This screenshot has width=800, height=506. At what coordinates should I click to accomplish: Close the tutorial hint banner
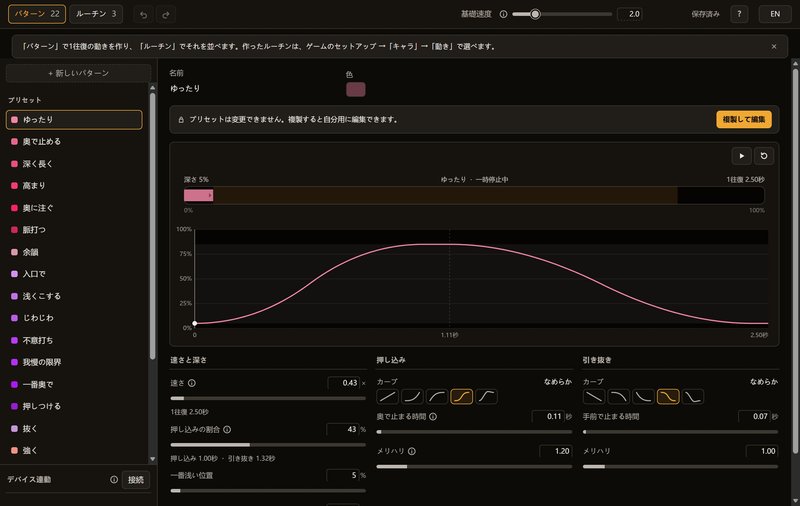[774, 46]
